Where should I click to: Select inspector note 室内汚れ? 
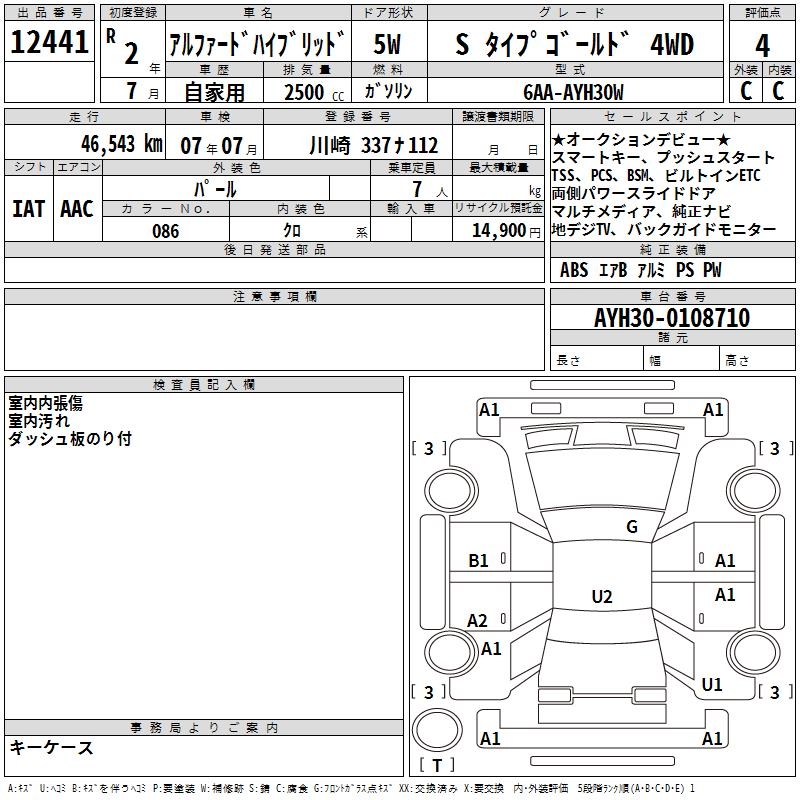(39, 421)
